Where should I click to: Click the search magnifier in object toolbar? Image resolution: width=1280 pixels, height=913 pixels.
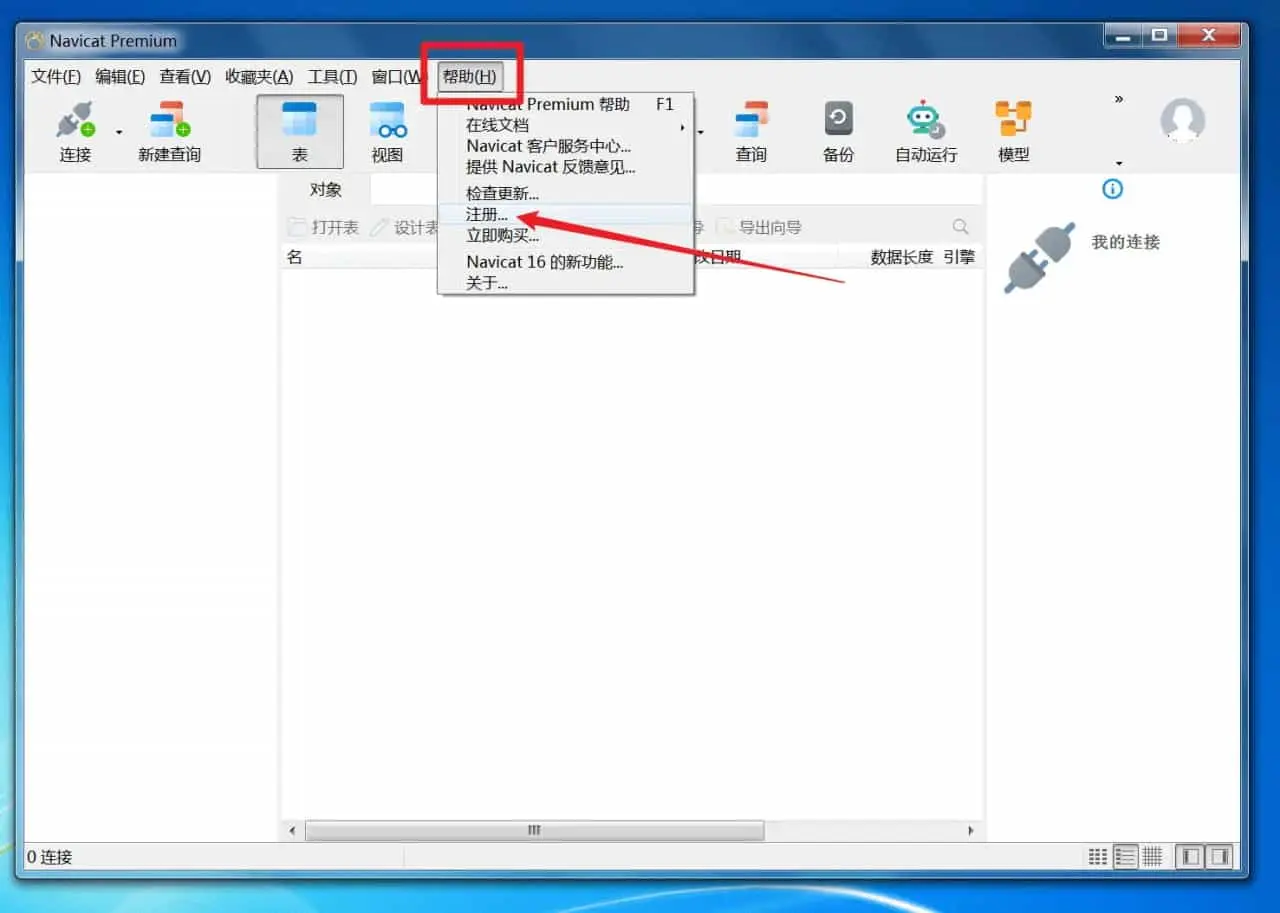pos(960,227)
